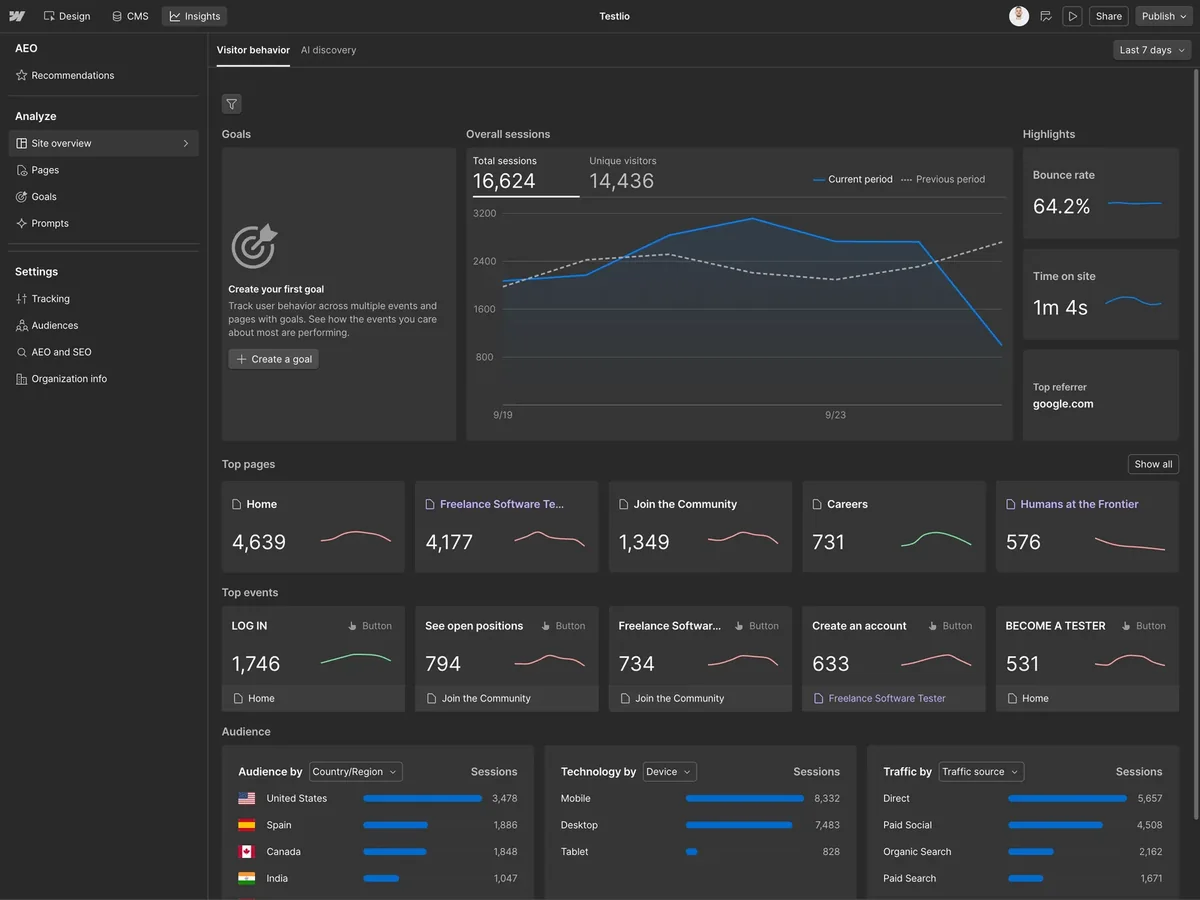Open the Time on site highlight card
Viewport: 1200px width, 900px height.
point(1101,294)
